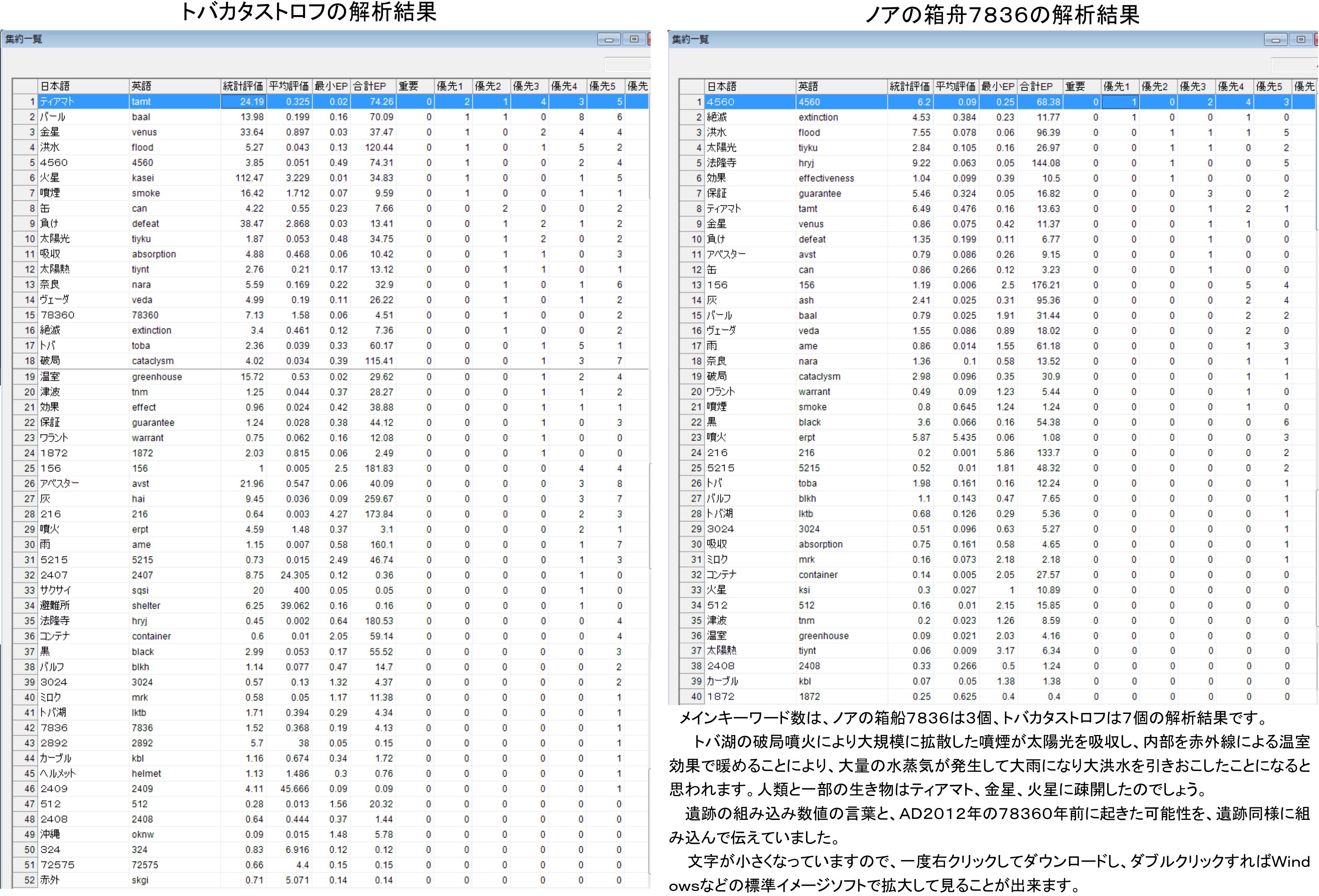Maximize the left 集約一覧 window

[x=634, y=40]
